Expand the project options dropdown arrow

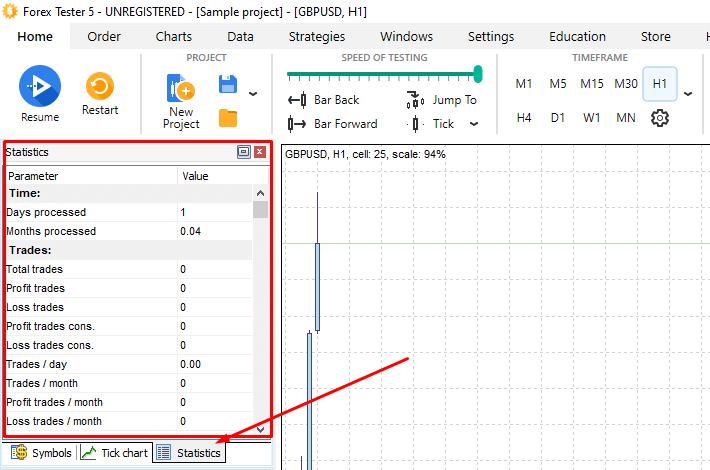(252, 94)
